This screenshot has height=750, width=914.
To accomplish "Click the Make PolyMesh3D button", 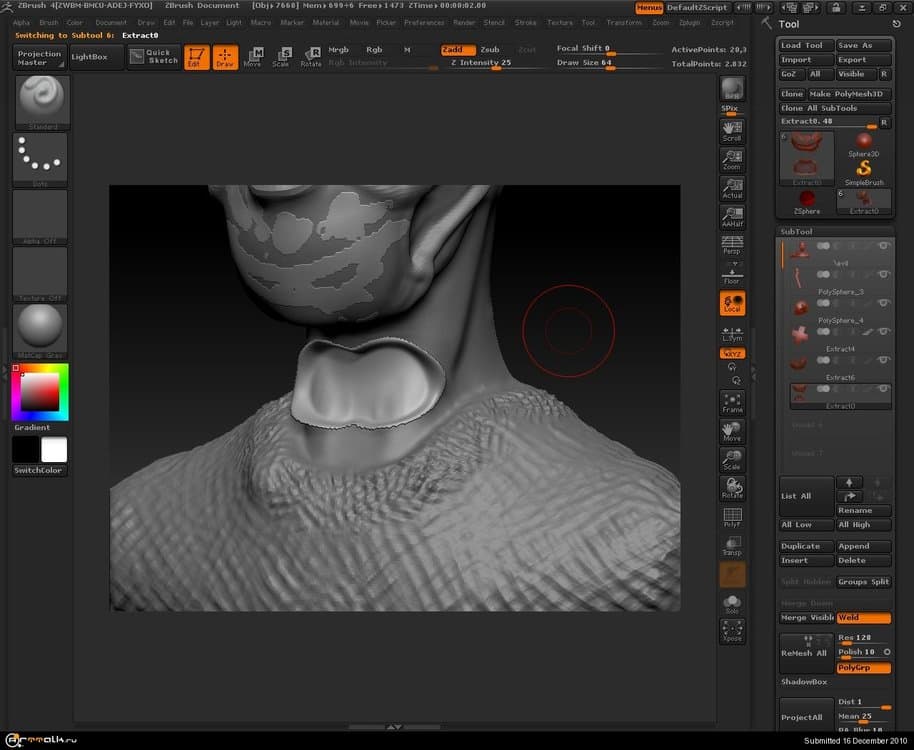I will 847,94.
